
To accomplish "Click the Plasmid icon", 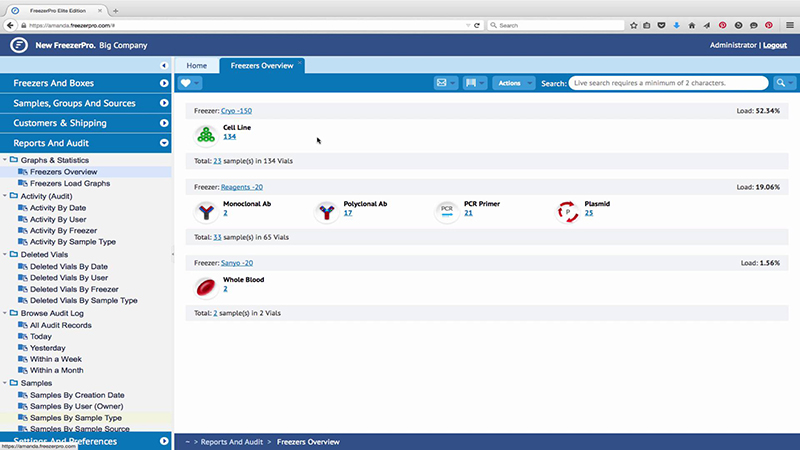I will [567, 211].
